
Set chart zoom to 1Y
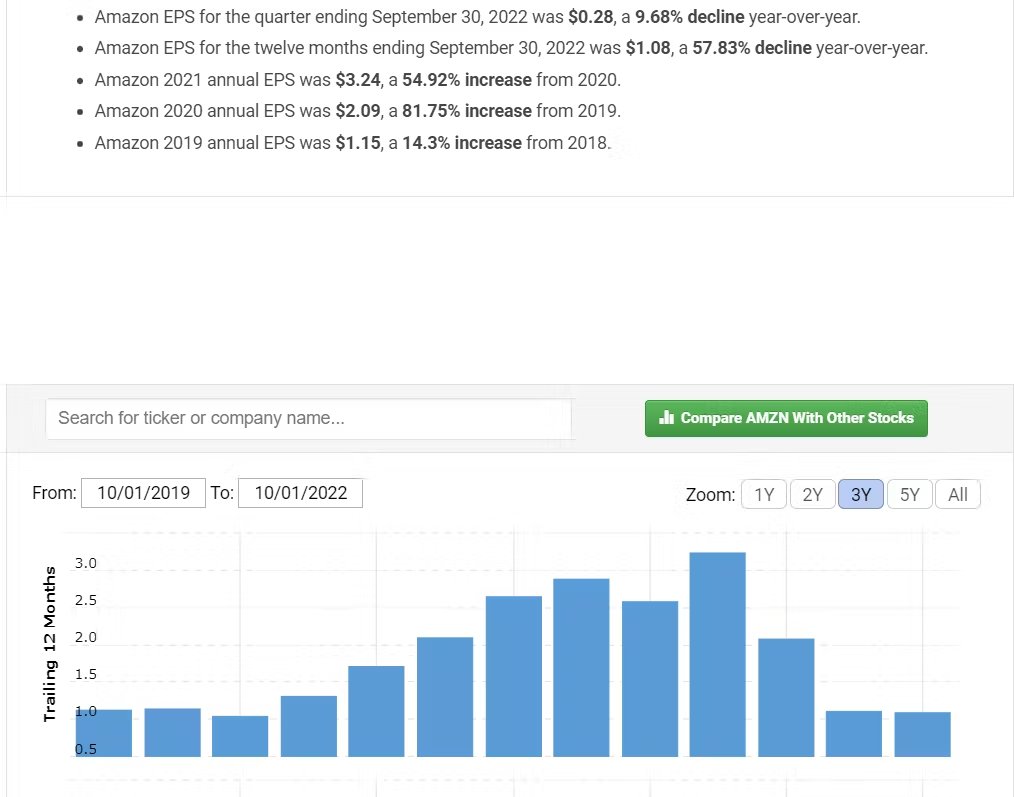click(x=764, y=494)
